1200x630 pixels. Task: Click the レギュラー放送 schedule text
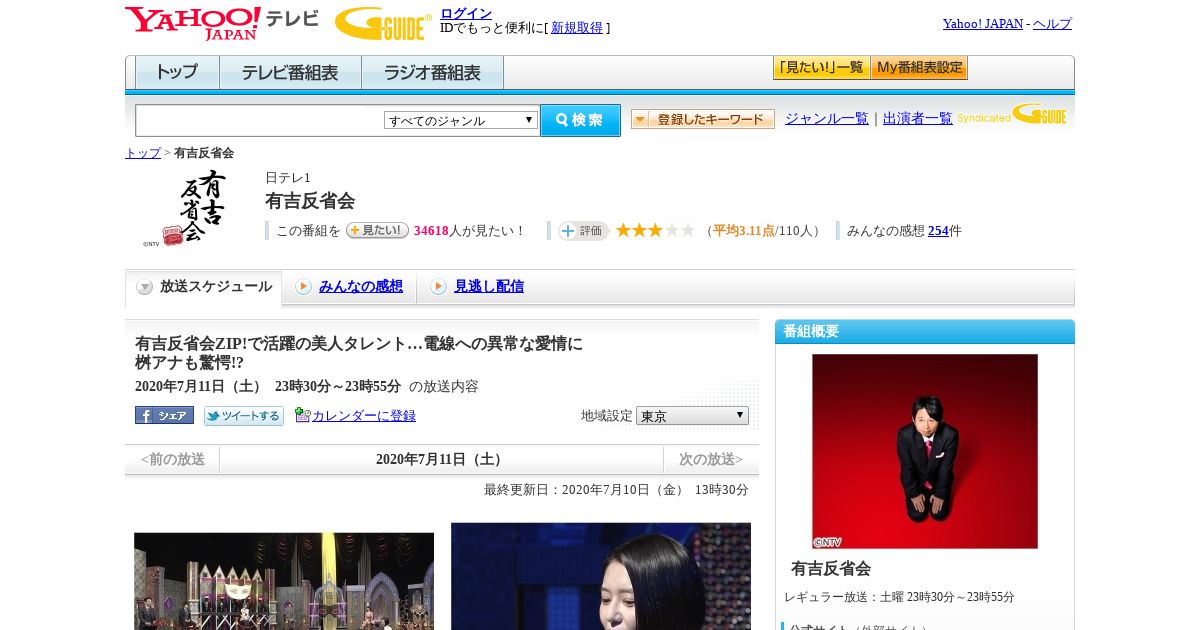click(899, 597)
